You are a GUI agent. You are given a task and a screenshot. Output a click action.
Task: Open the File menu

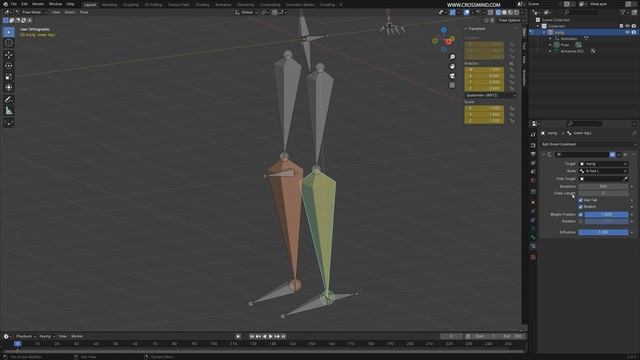point(14,4)
